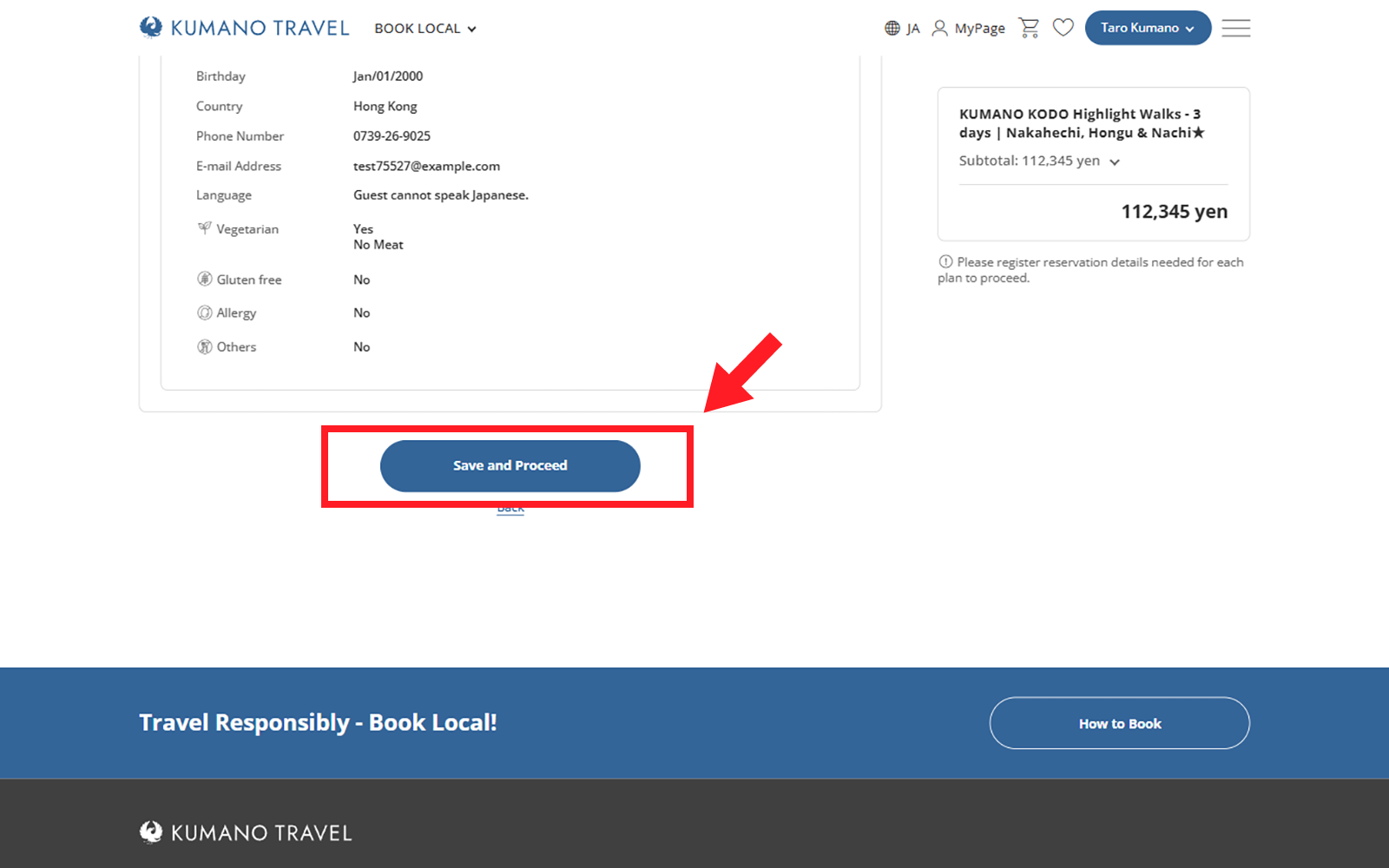1389x868 pixels.
Task: Go to MyPage text link
Action: (x=979, y=29)
